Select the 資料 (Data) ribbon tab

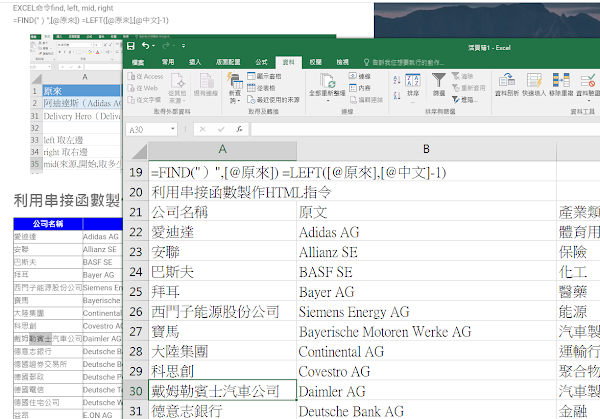point(289,62)
